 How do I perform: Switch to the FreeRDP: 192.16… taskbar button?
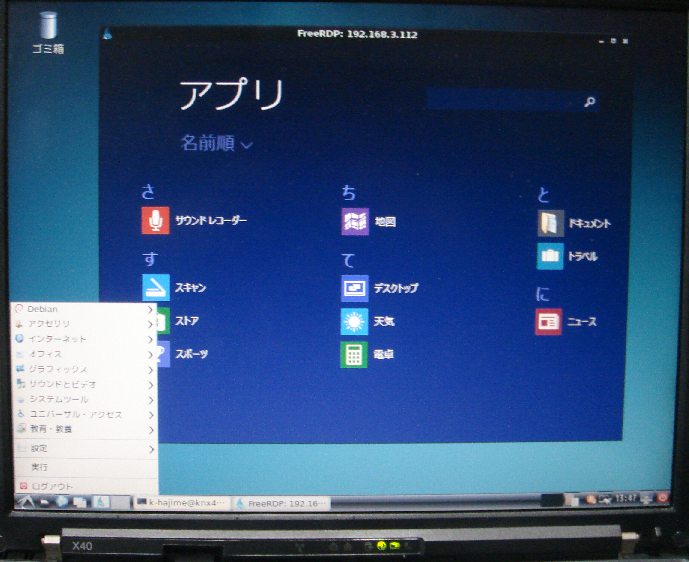tap(282, 504)
